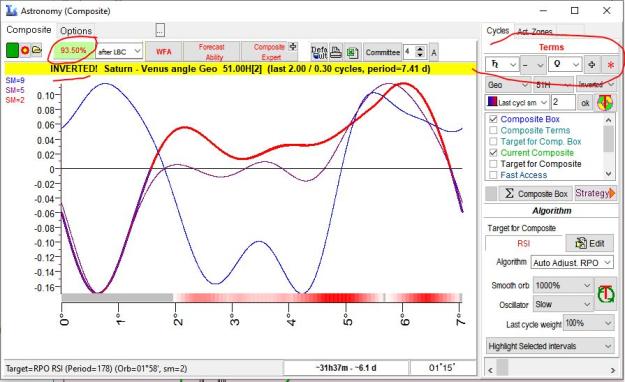The width and height of the screenshot is (625, 382).
Task: Click the Committee button
Action: coord(383,52)
